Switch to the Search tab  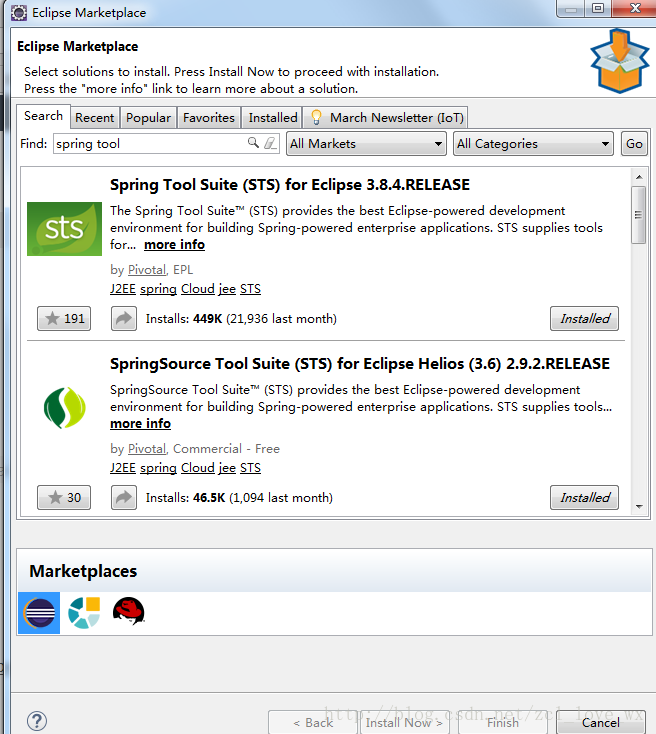coord(44,116)
